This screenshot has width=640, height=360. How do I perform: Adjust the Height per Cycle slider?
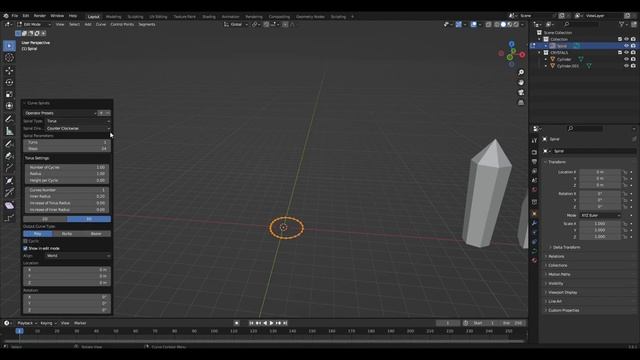[x=67, y=180]
